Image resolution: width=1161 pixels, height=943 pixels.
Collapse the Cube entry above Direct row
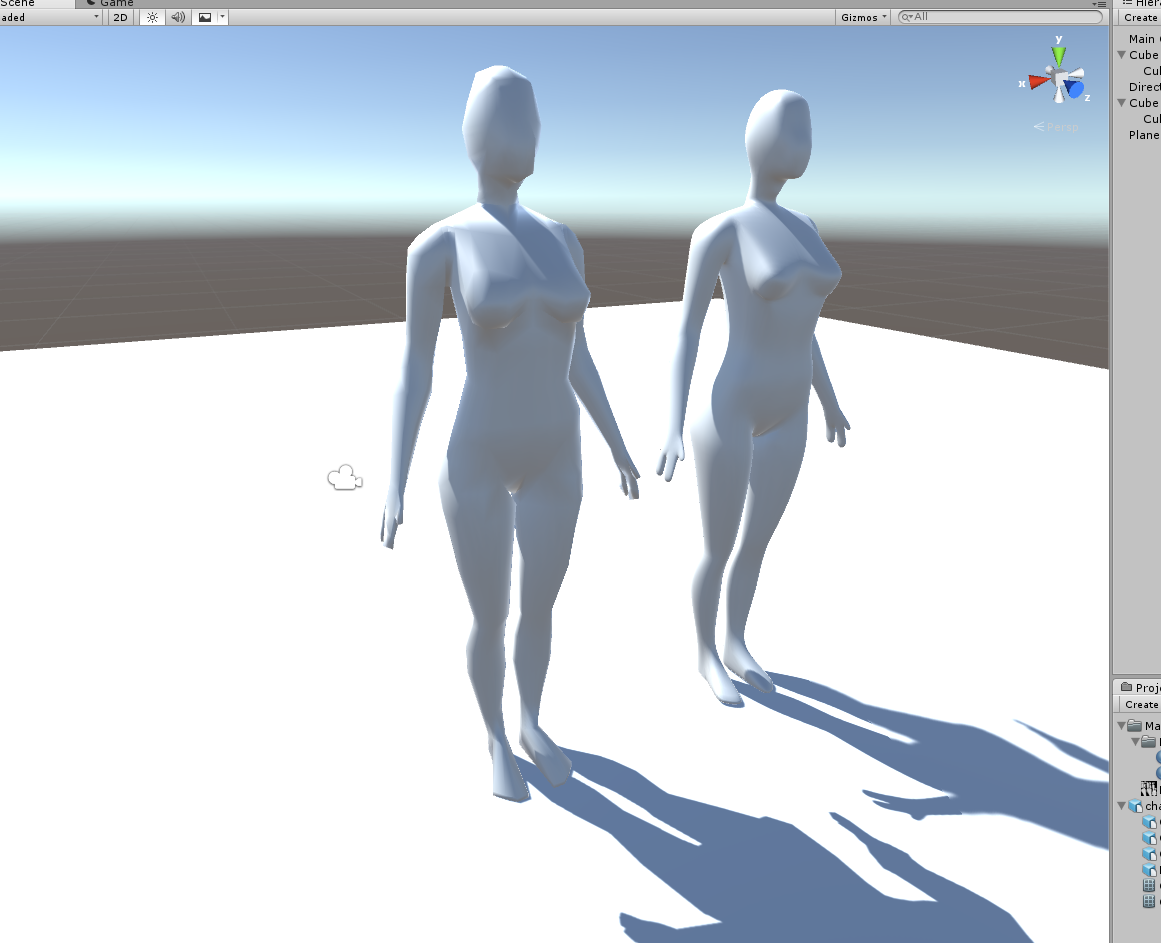pyautogui.click(x=1122, y=55)
